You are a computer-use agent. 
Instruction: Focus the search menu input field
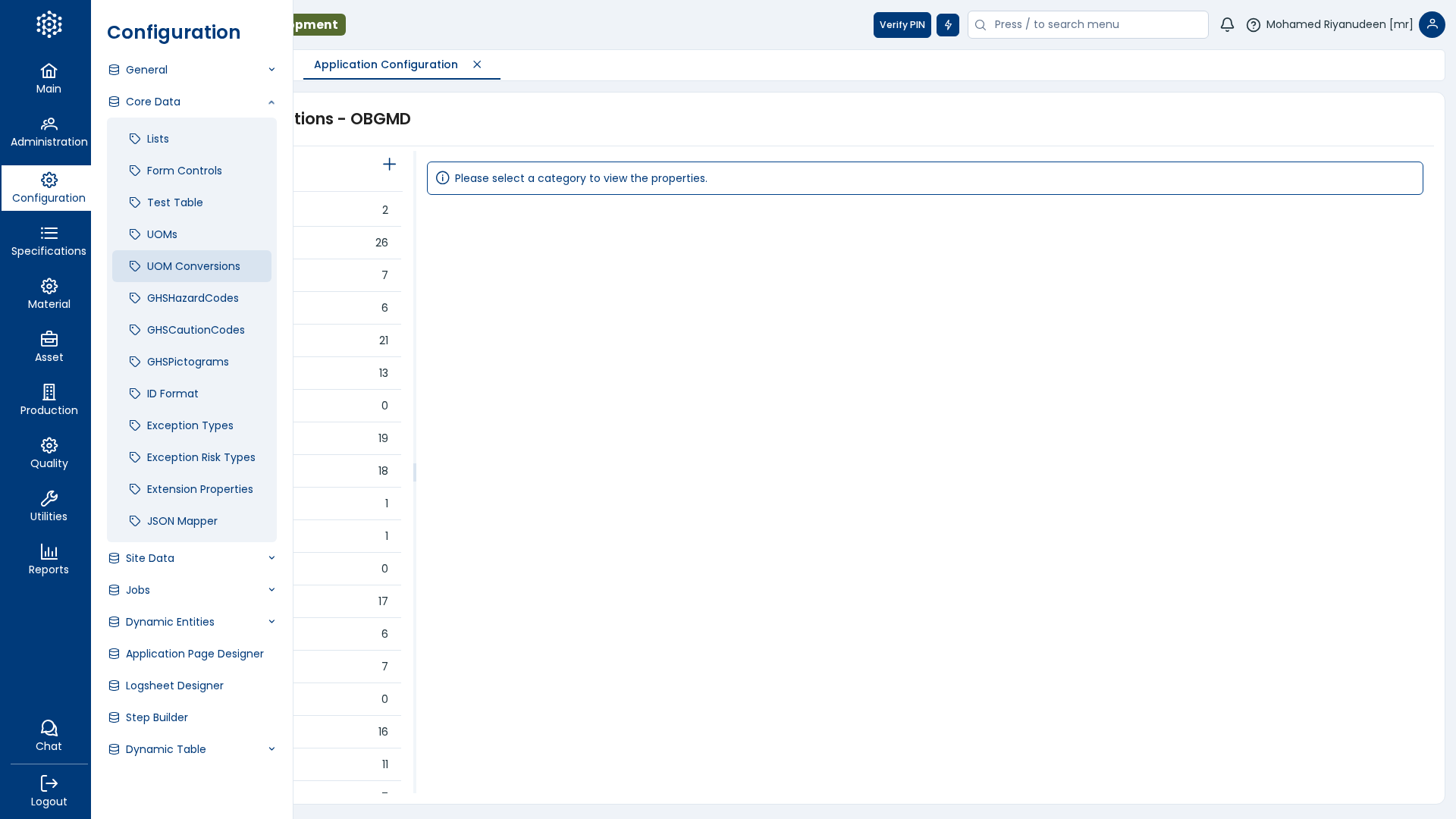[x=1096, y=25]
